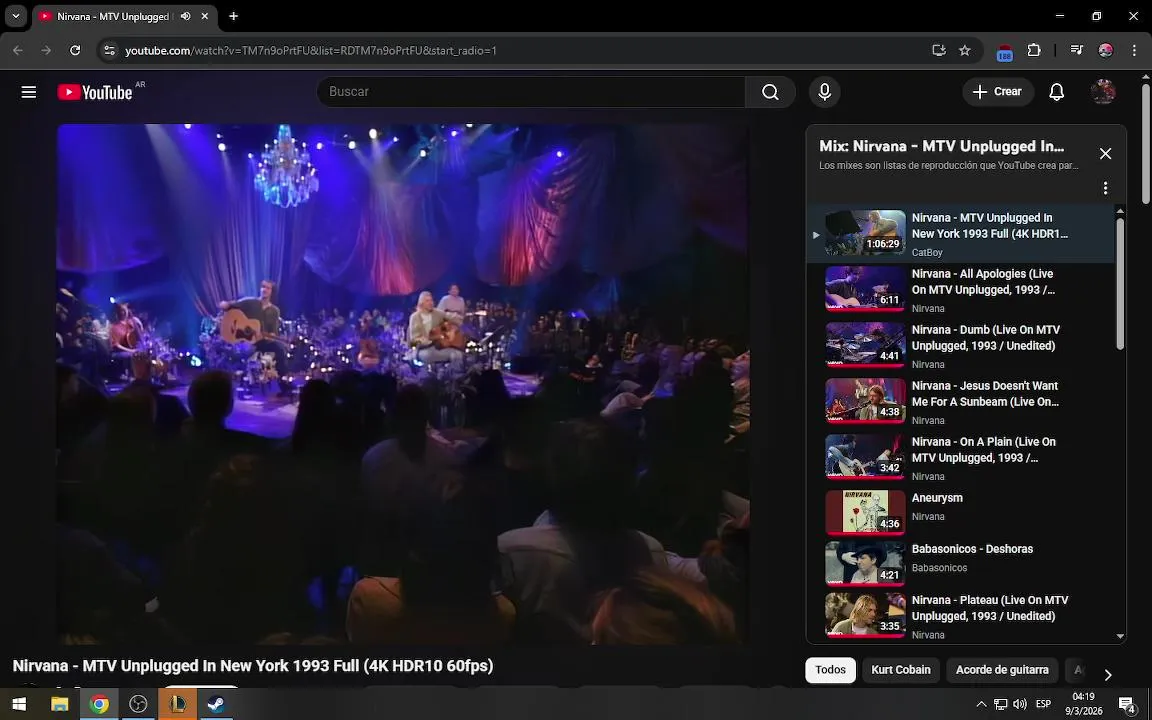
Task: Switch the ESP input language
Action: point(1043,705)
